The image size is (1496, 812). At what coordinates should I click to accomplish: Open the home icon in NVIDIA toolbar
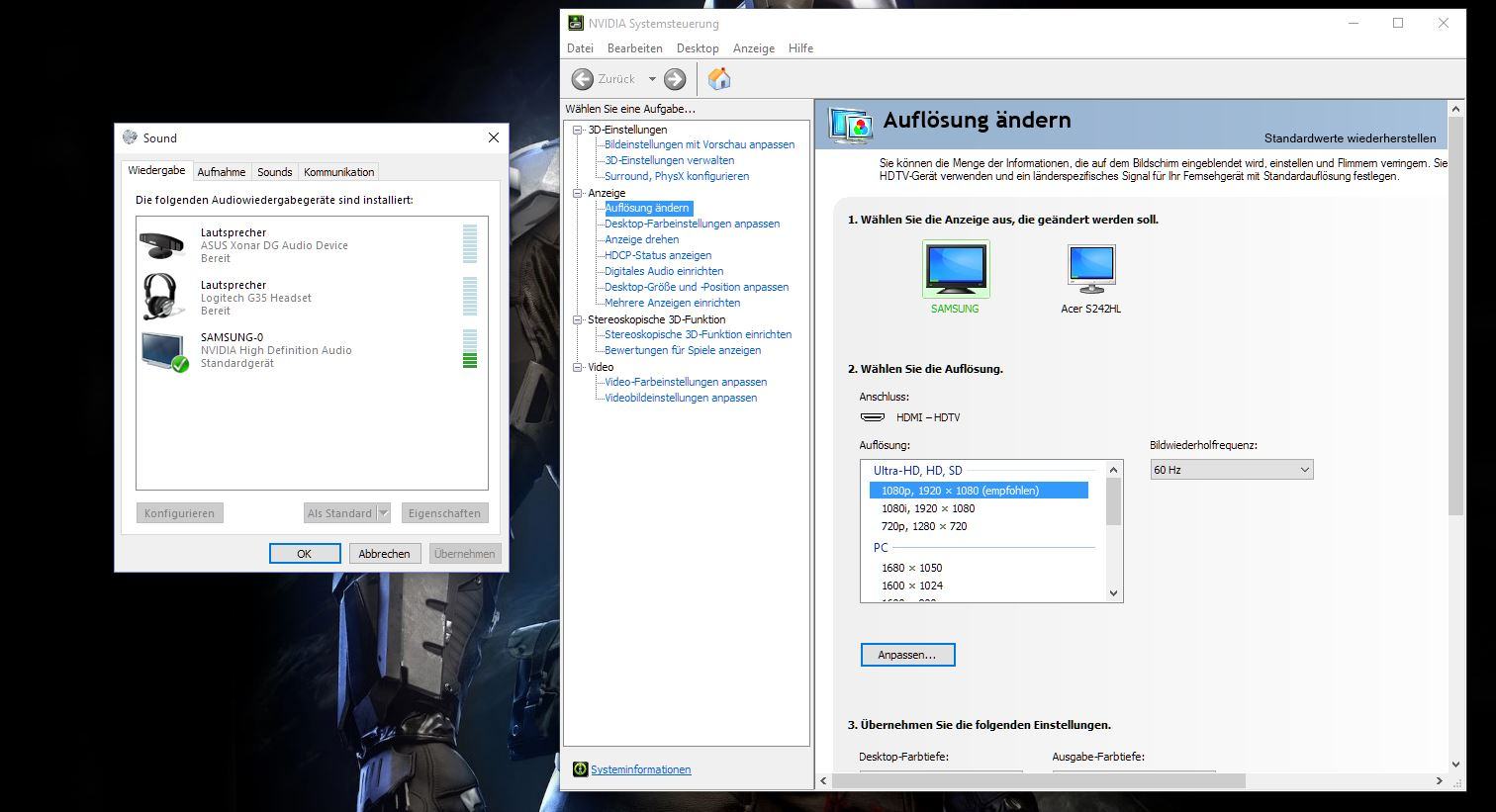coord(719,79)
